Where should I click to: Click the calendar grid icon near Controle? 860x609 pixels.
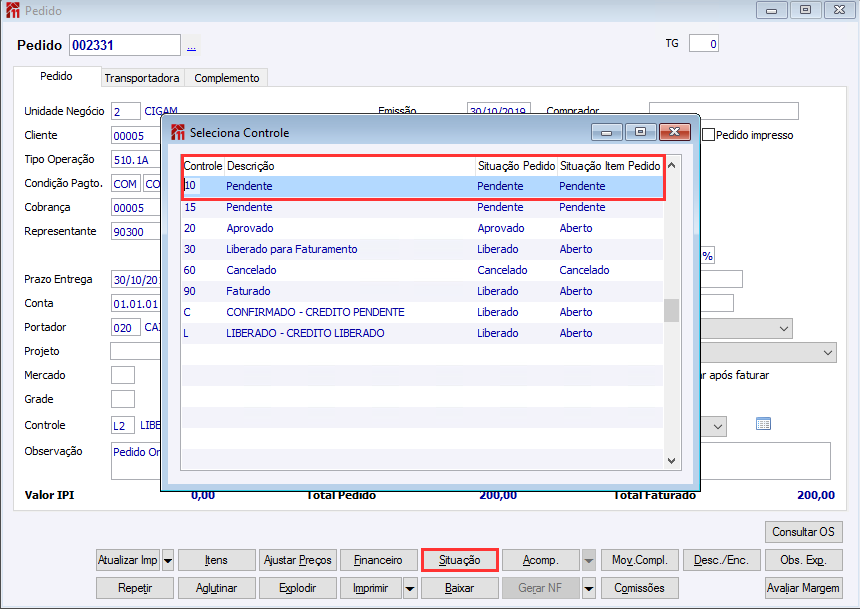(763, 424)
